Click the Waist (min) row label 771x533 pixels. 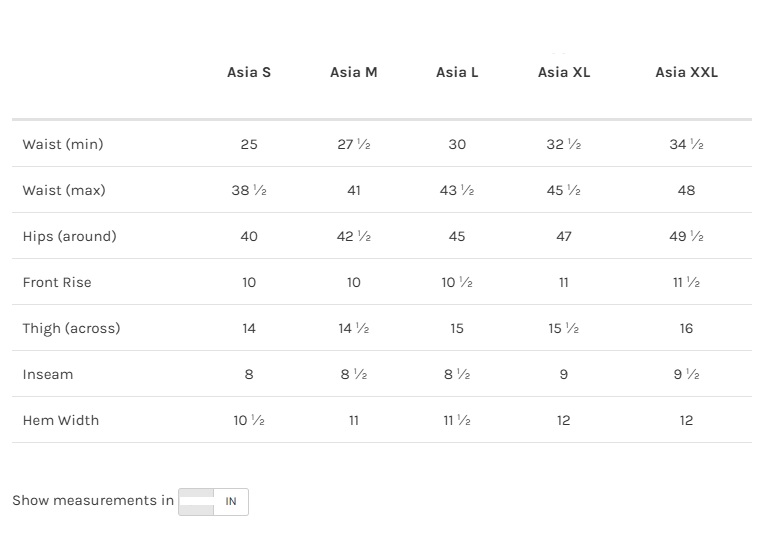[x=63, y=144]
